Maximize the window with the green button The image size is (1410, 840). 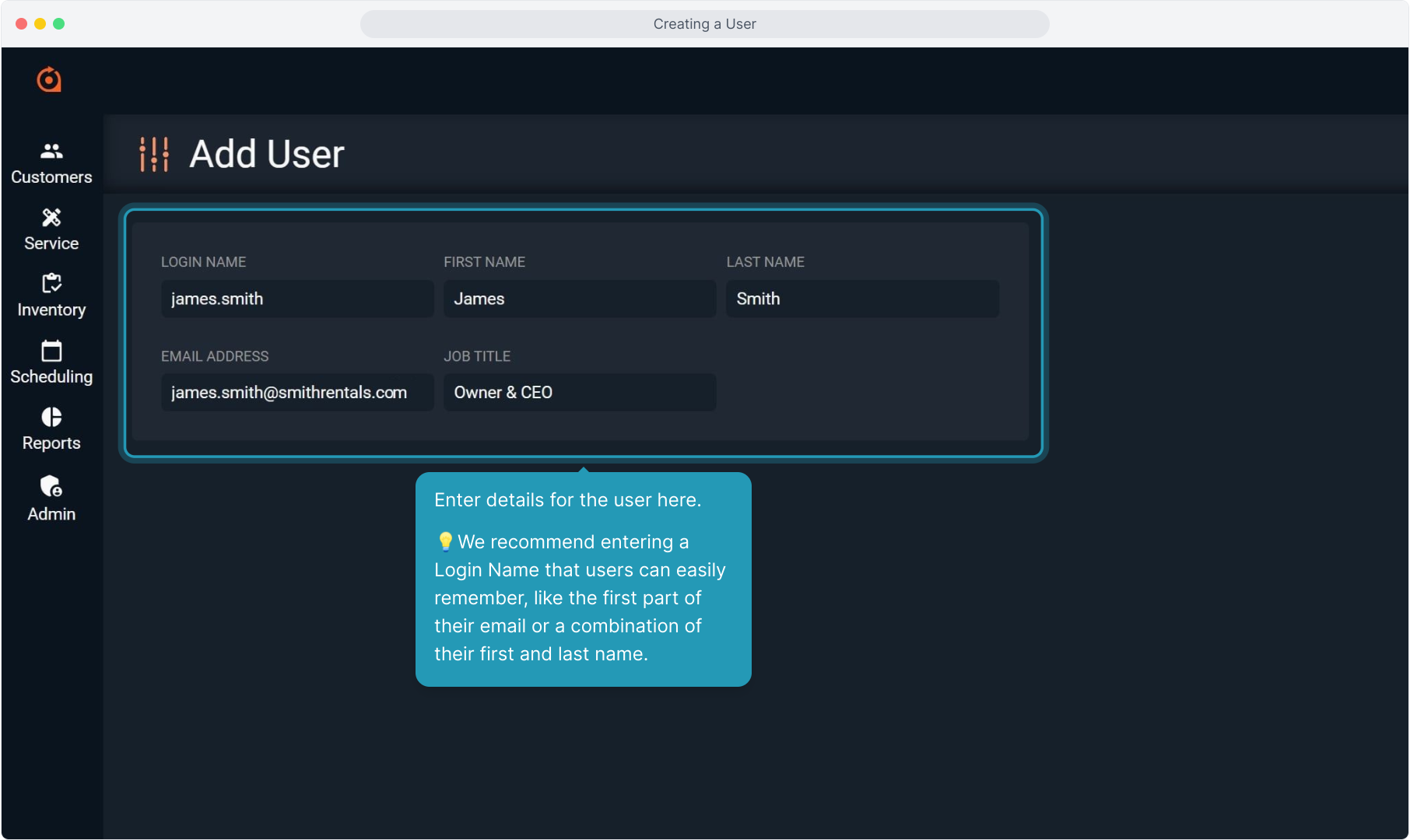click(59, 24)
